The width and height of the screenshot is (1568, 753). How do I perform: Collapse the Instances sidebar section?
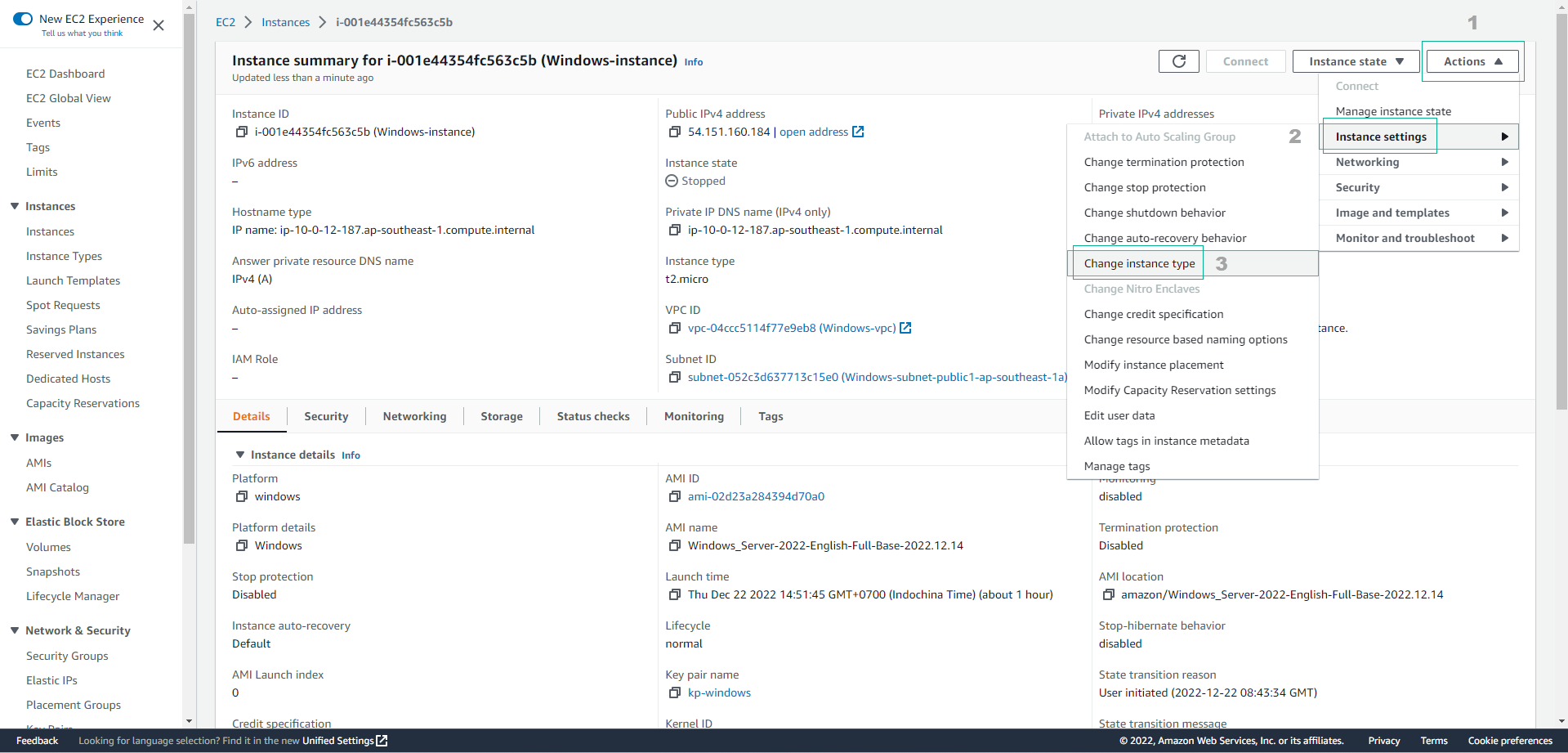click(x=15, y=206)
